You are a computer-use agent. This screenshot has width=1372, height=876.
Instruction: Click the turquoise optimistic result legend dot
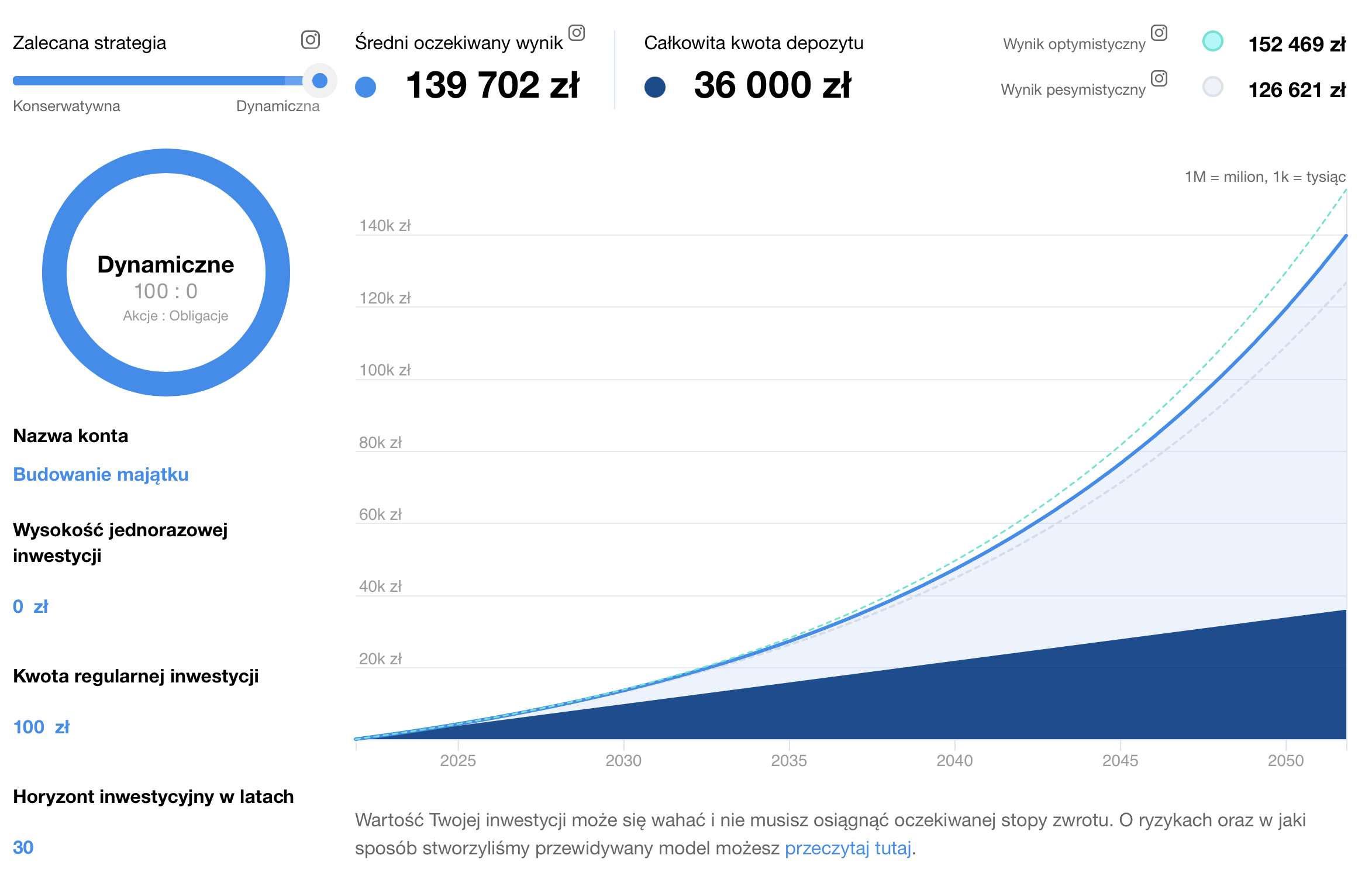point(1212,41)
